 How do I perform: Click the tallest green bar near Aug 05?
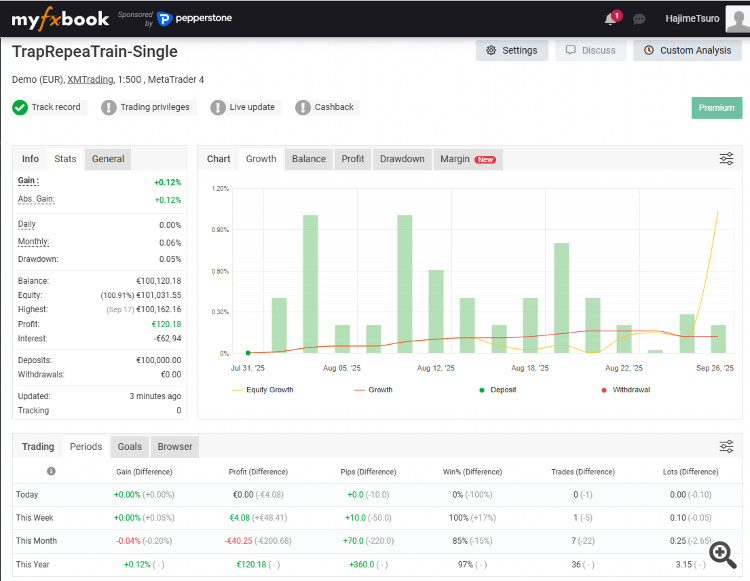point(310,284)
